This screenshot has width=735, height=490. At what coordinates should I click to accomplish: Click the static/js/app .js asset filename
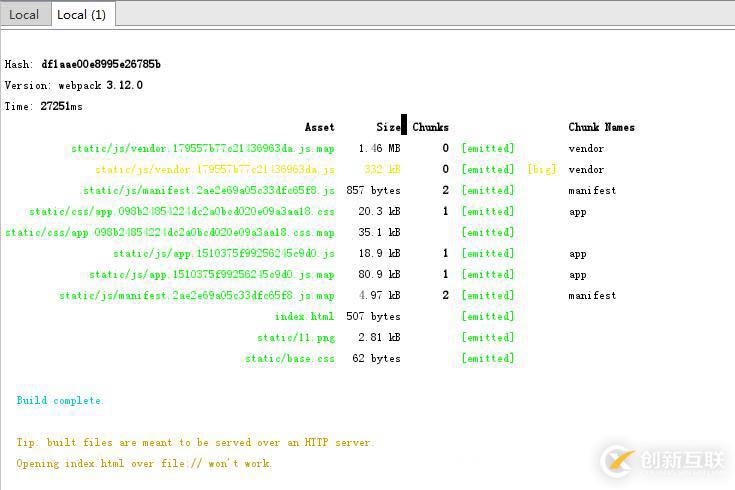tap(224, 254)
